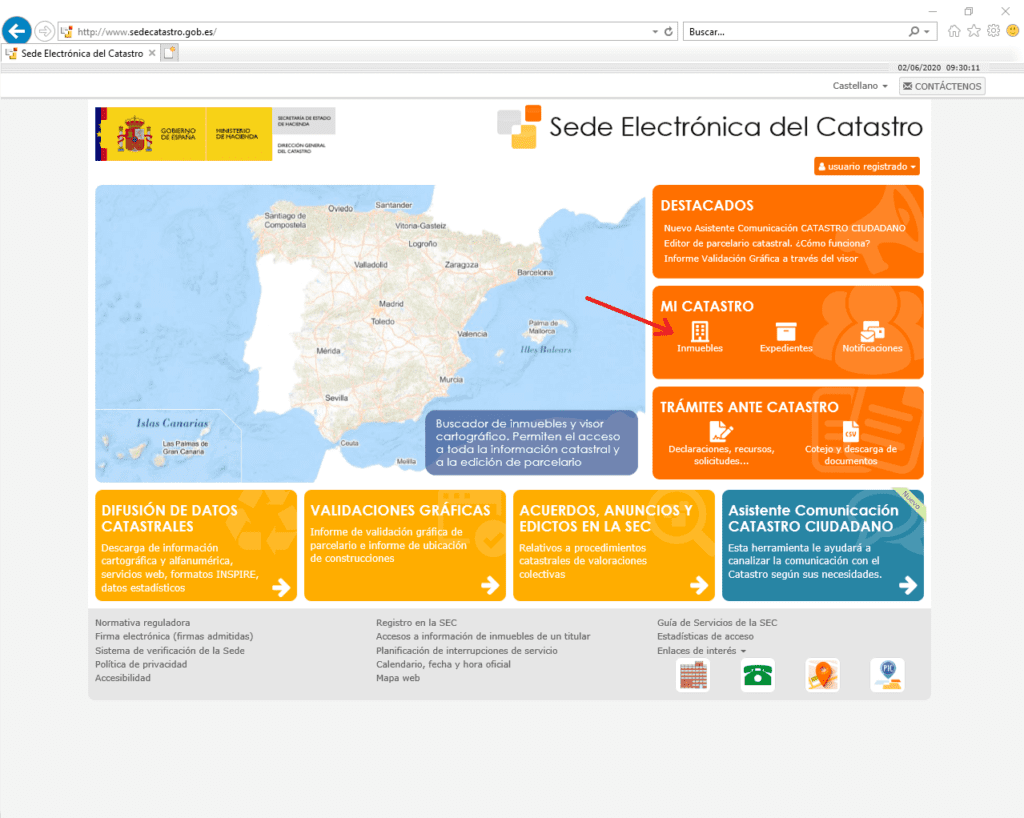Open the Inmuebles icon in Mi Catastro
This screenshot has height=818, width=1024.
coord(699,332)
